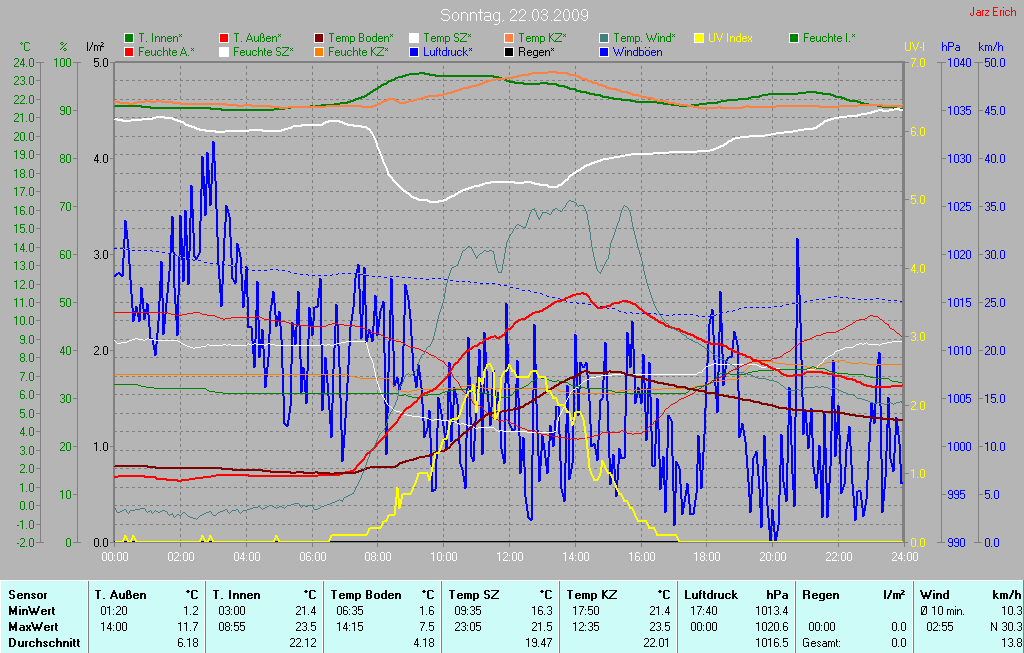Click the 'Durchschnitt' row label

(44, 643)
